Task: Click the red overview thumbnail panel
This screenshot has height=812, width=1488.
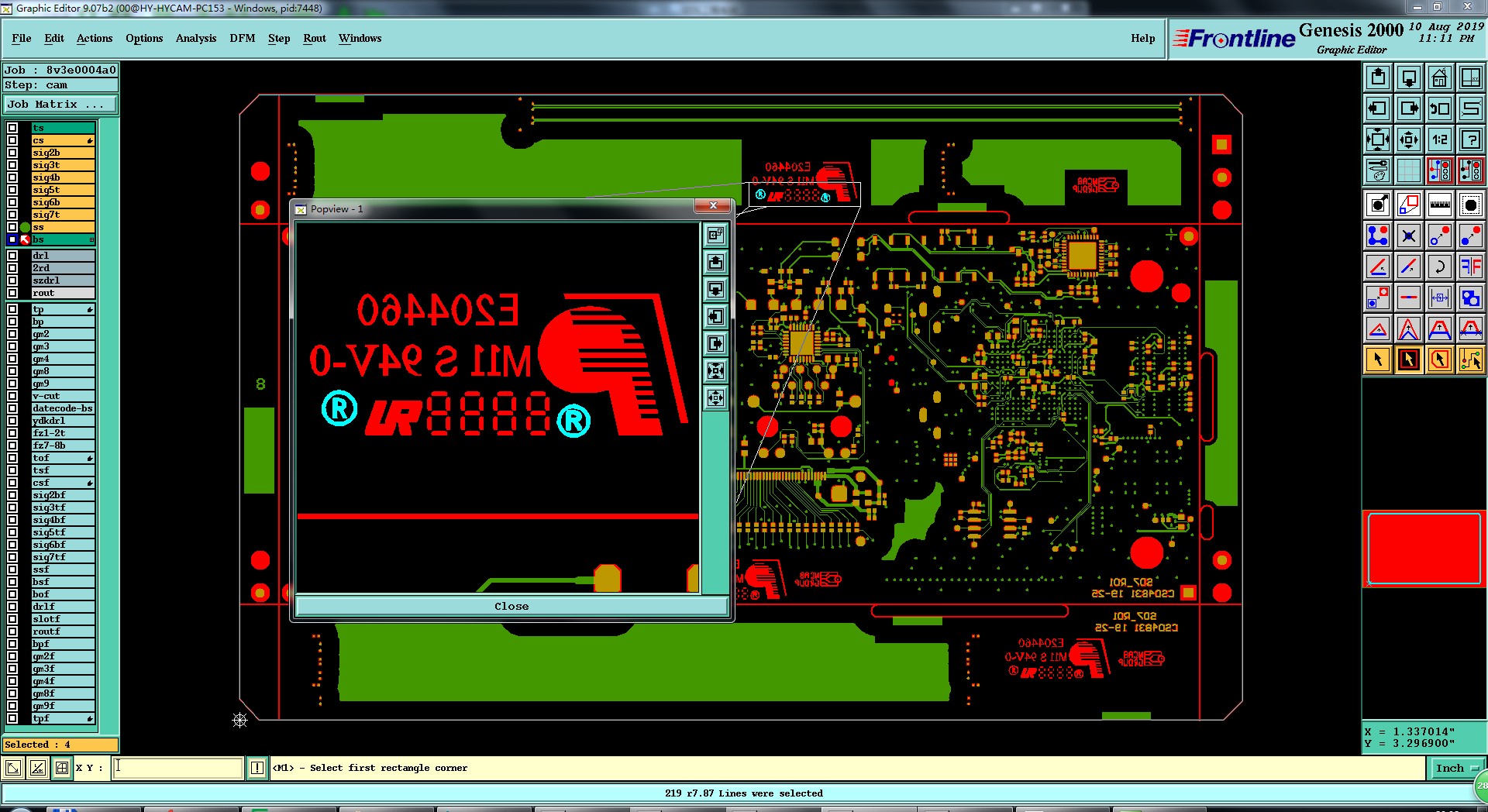Action: pos(1424,548)
